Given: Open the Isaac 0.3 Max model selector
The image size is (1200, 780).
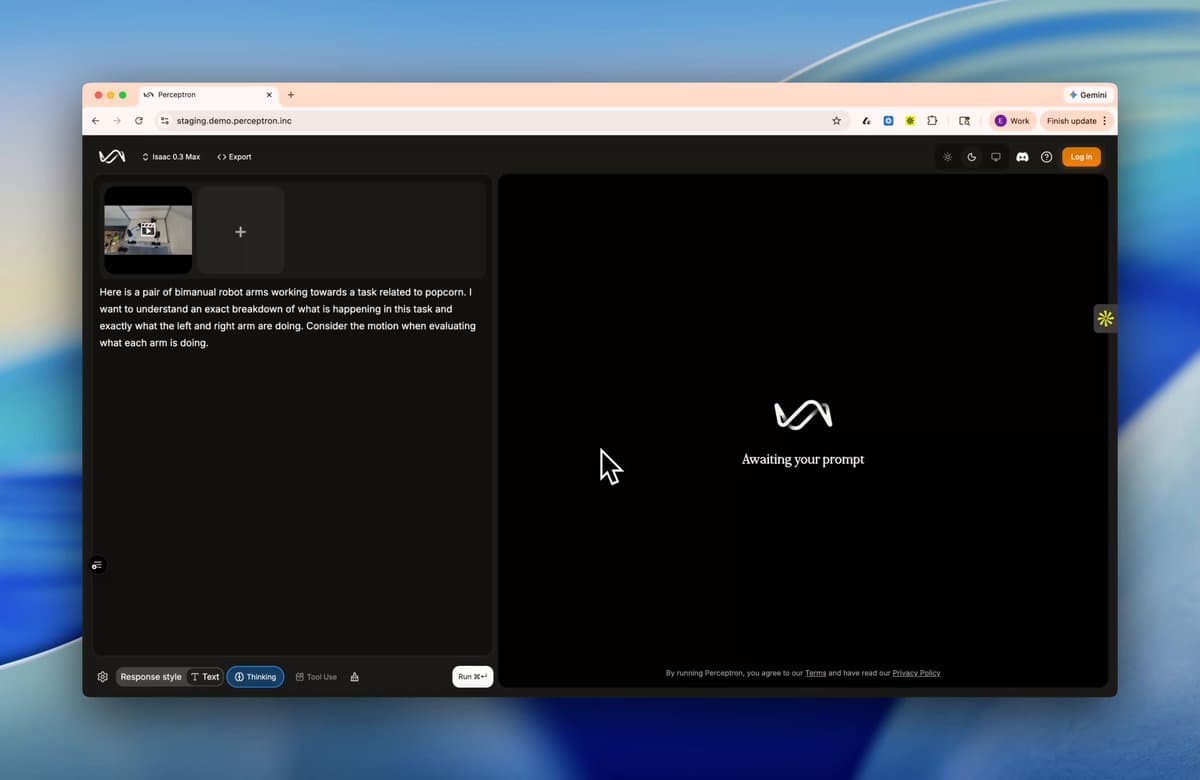Looking at the screenshot, I should pyautogui.click(x=171, y=157).
